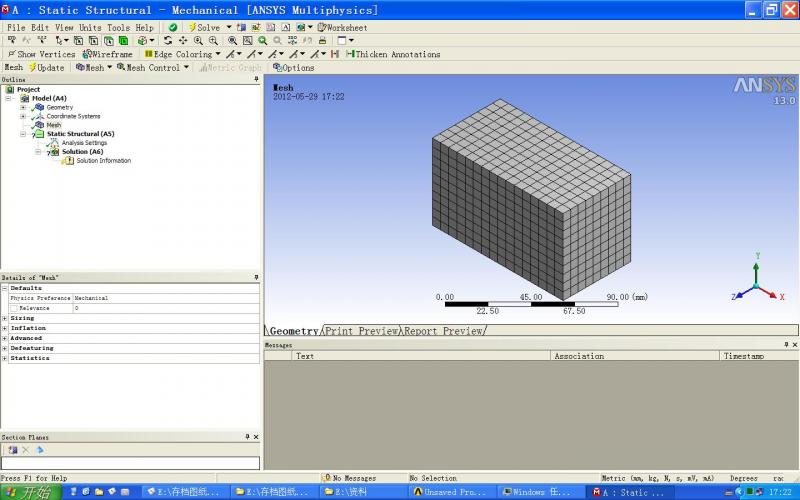Click the Rotate view icon
Screen dimensions: 800x500
coord(167,40)
